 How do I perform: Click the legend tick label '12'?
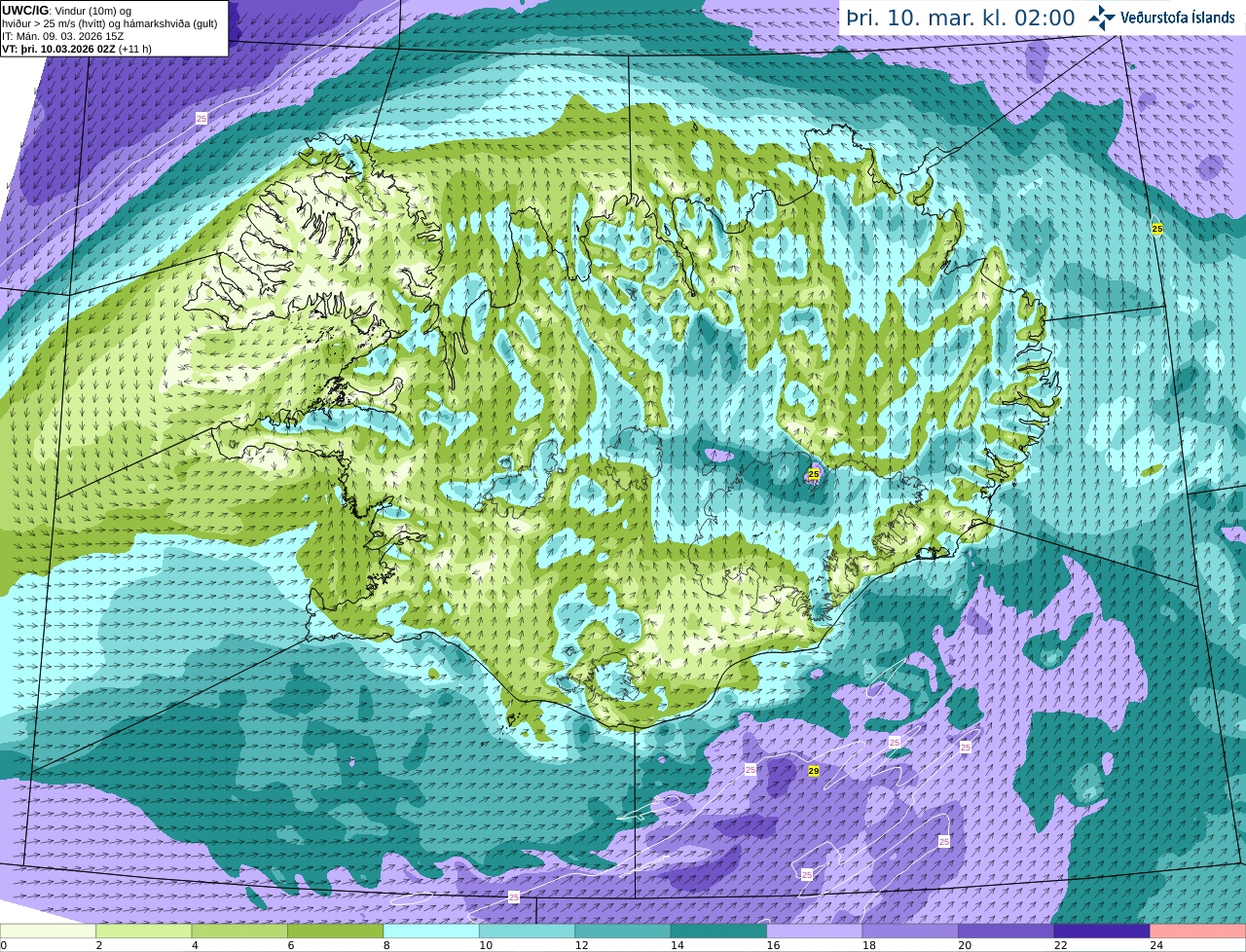(581, 945)
